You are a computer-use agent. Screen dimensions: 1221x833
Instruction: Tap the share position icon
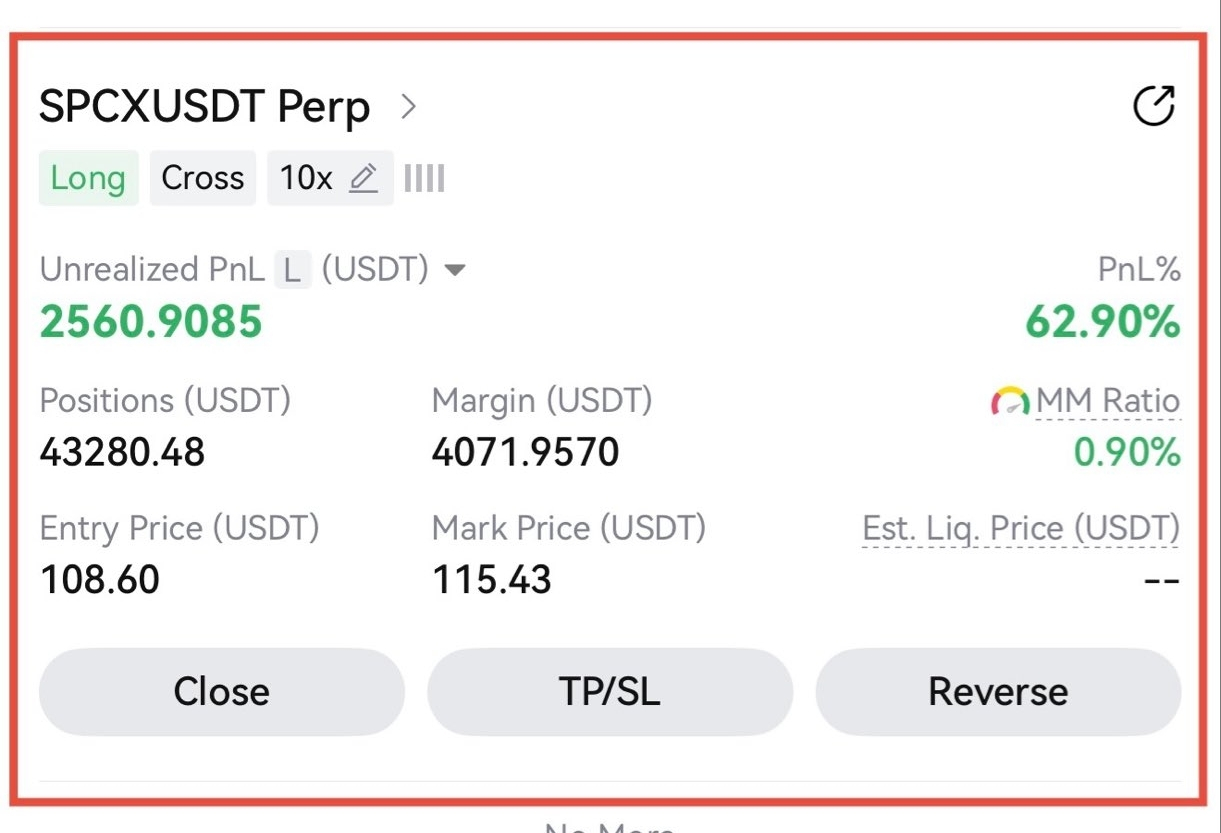[x=1153, y=106]
